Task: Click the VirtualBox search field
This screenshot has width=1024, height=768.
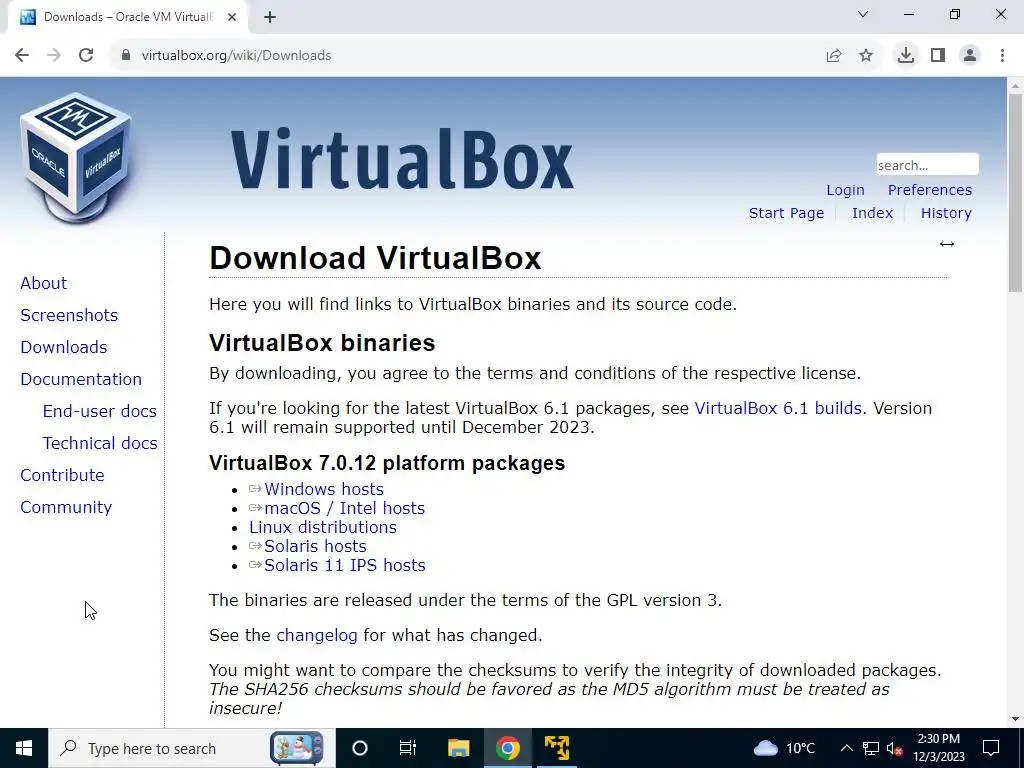Action: [927, 165]
